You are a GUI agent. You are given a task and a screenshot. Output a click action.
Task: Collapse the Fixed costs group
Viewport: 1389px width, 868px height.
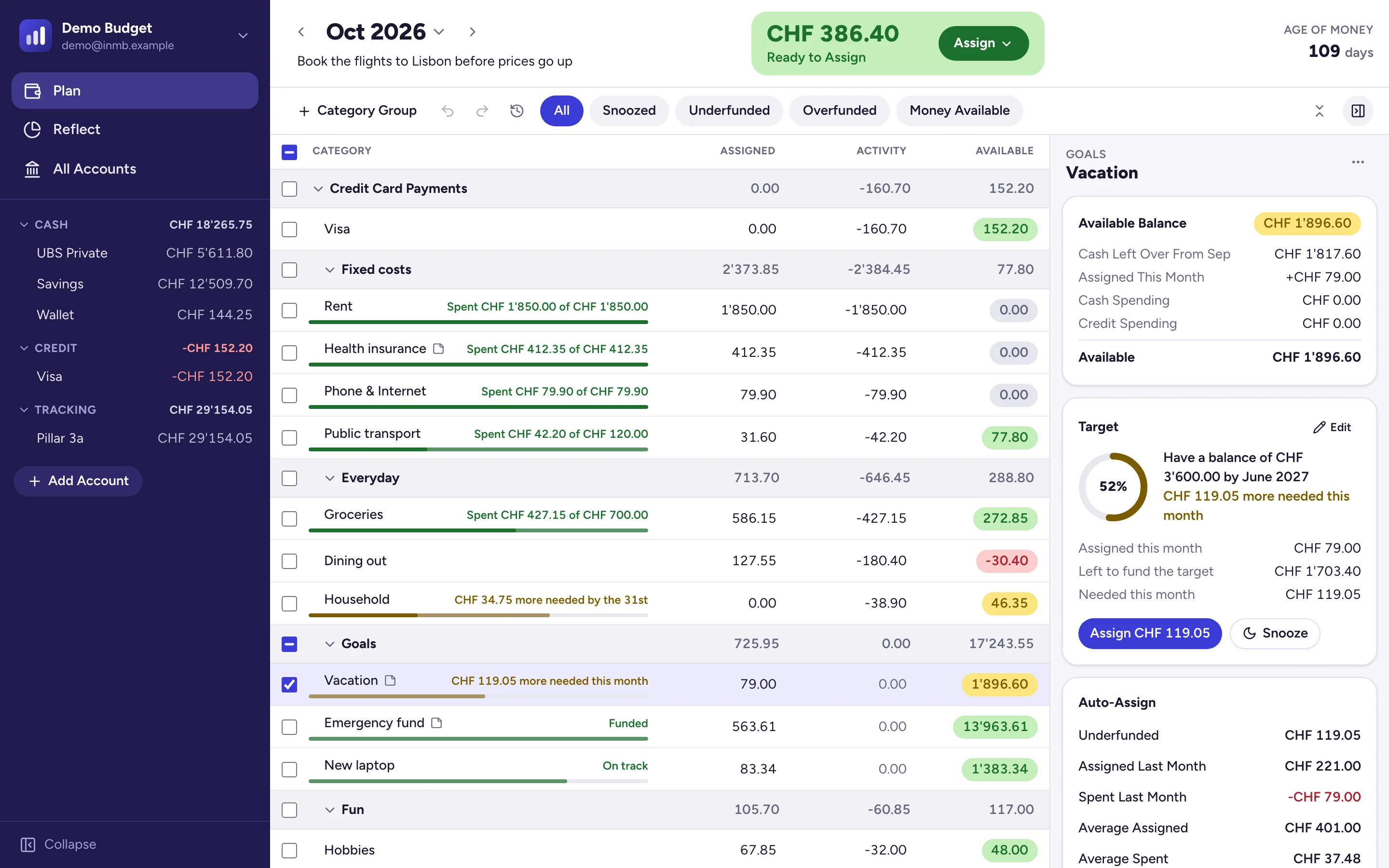click(x=329, y=270)
